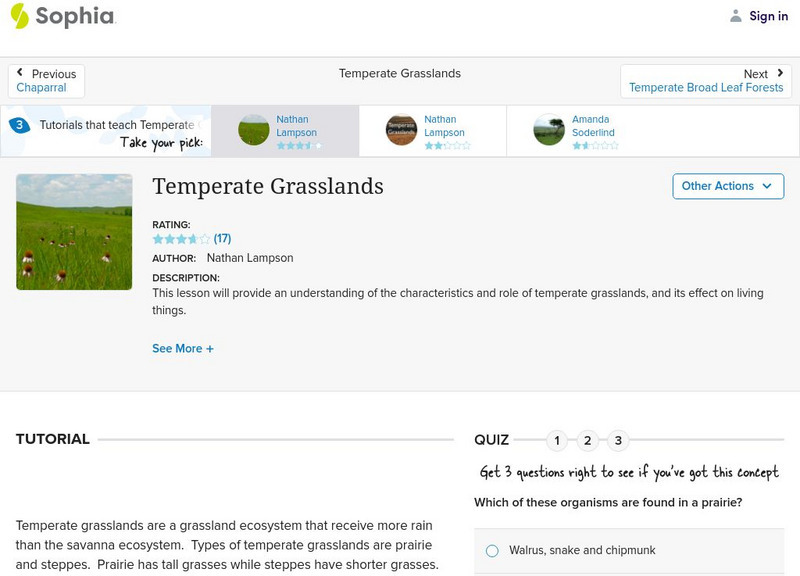
Task: Click the star rating under RATING
Action: (181, 239)
